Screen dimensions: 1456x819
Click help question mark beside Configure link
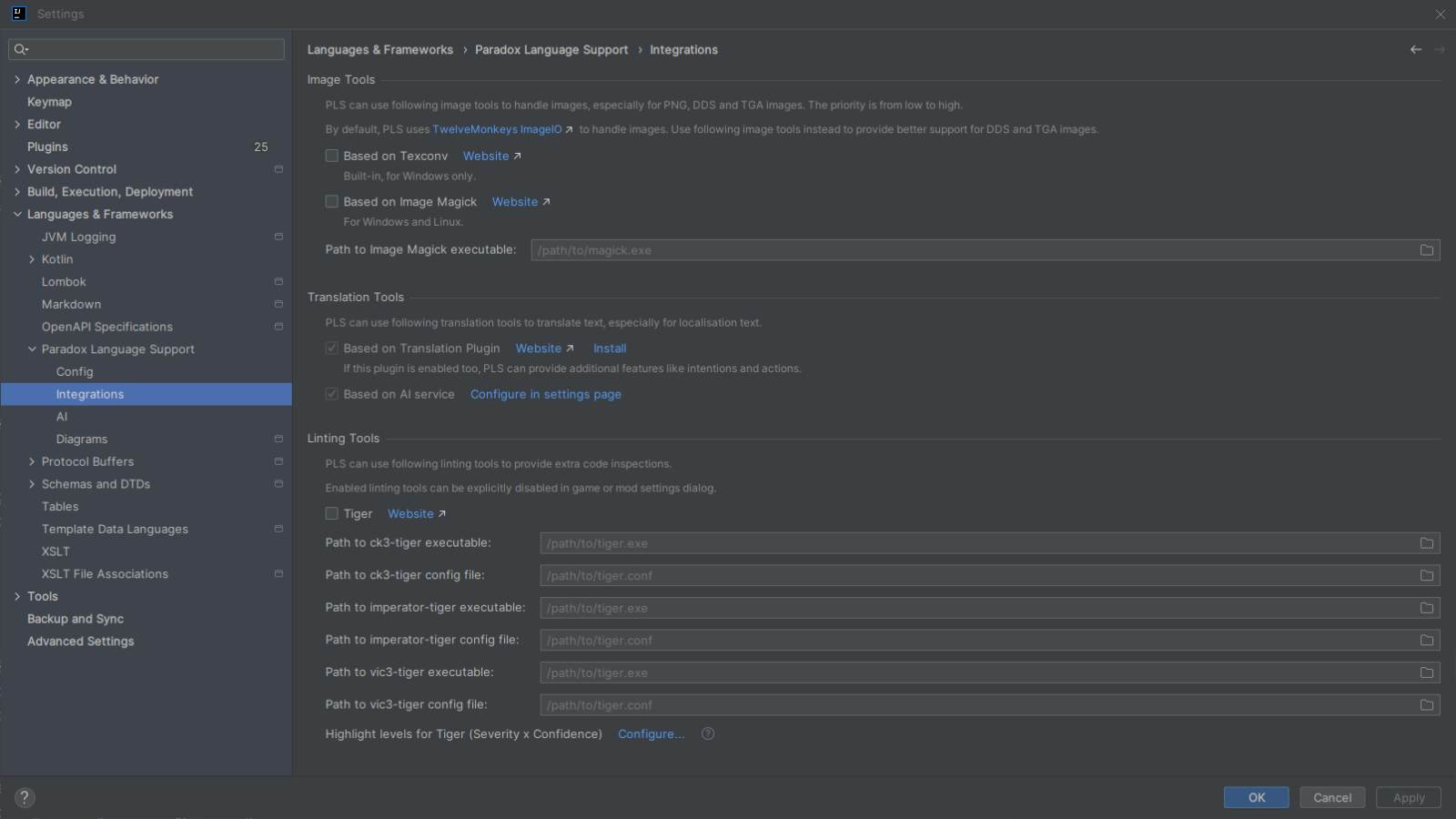click(708, 734)
